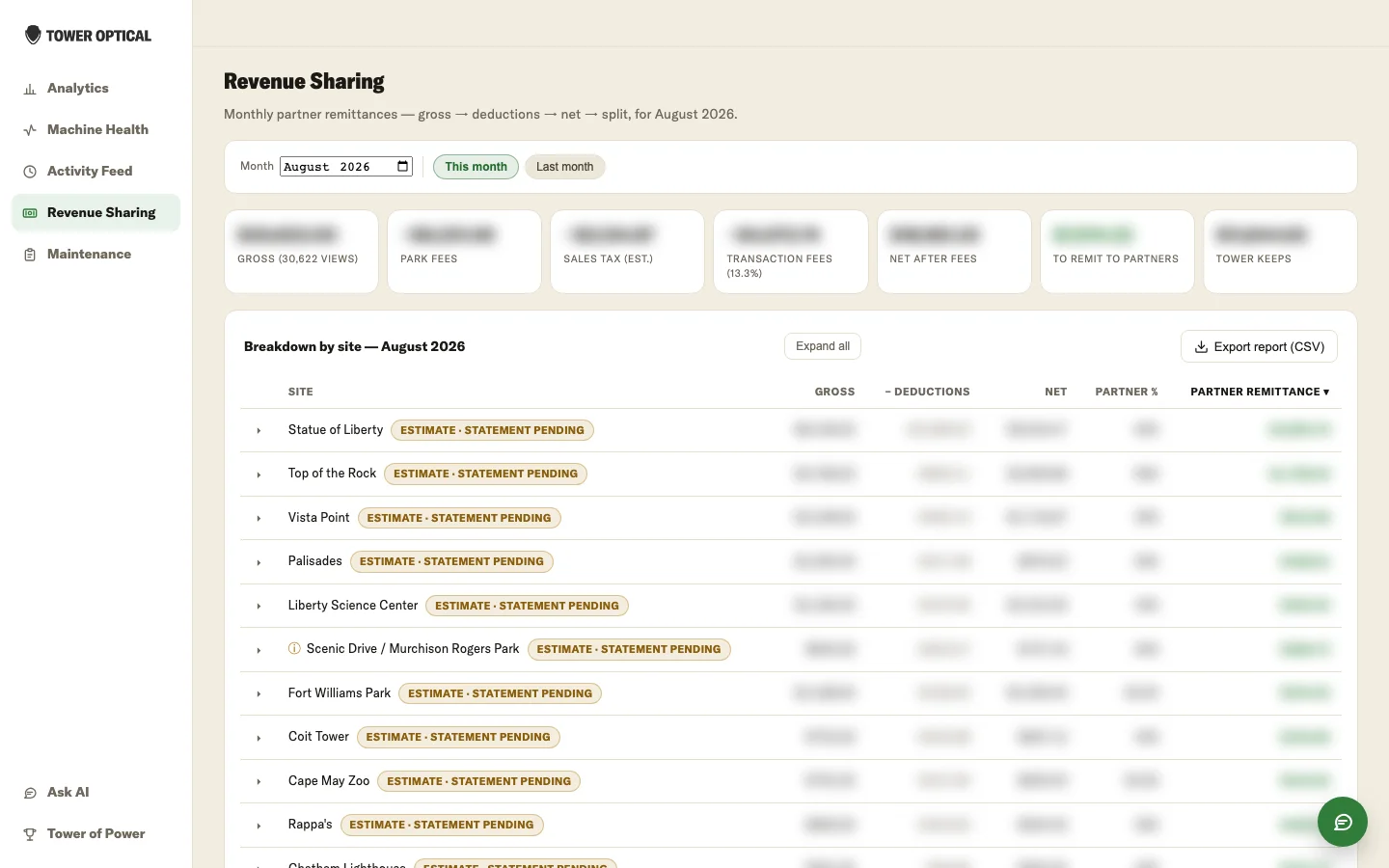The image size is (1389, 868).
Task: Expand the Cape May Zoo row
Action: pos(259,782)
